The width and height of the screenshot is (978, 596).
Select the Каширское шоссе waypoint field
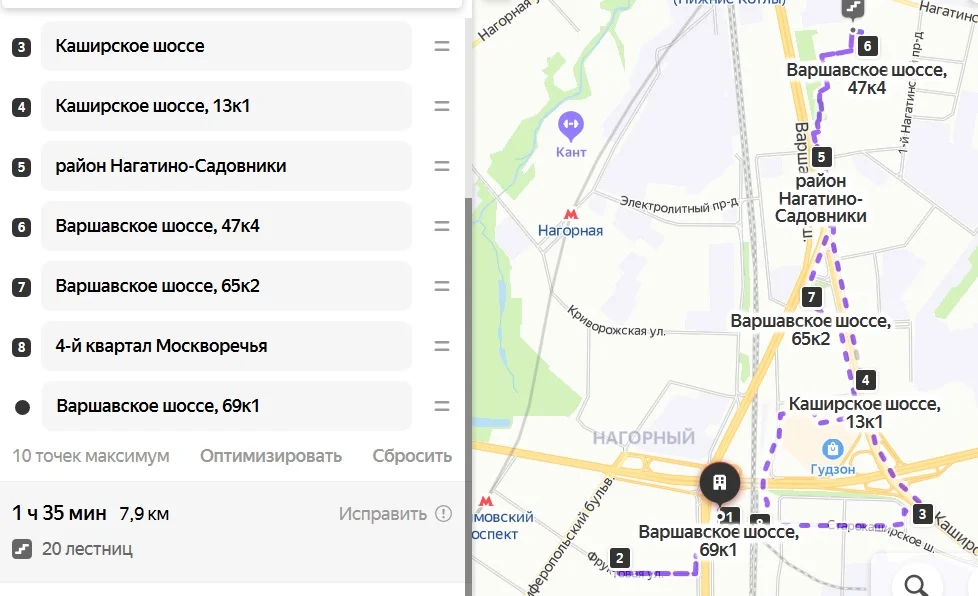click(x=226, y=46)
